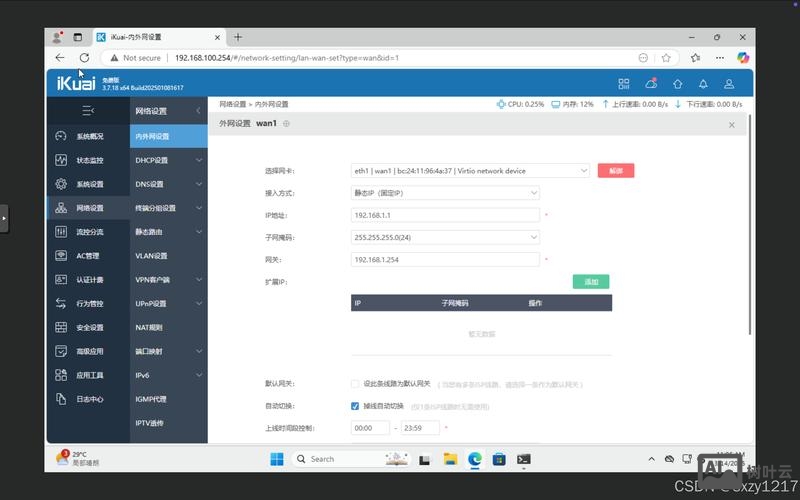Open a new browser tab
The width and height of the screenshot is (800, 500).
[238, 37]
